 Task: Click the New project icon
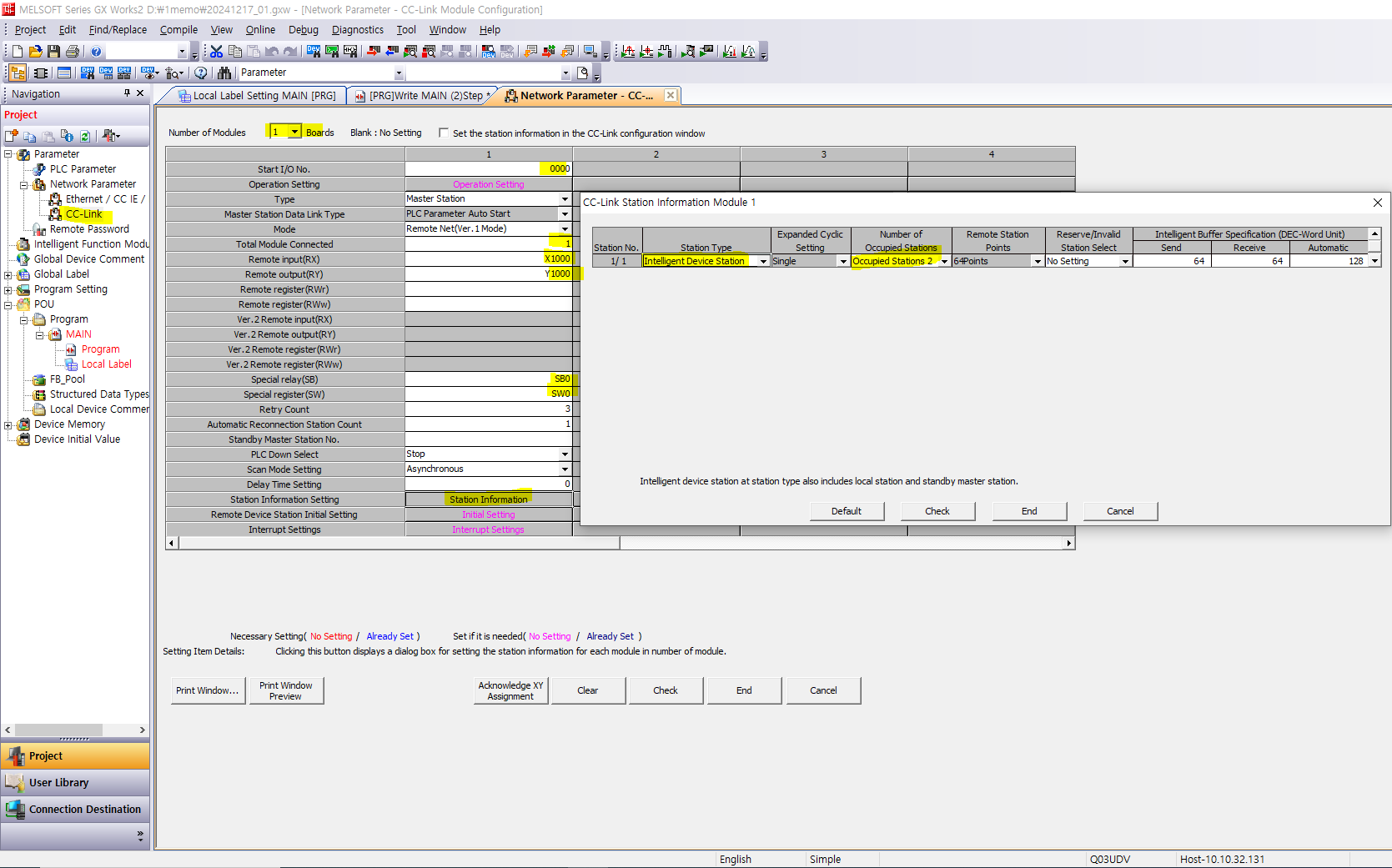click(x=18, y=52)
